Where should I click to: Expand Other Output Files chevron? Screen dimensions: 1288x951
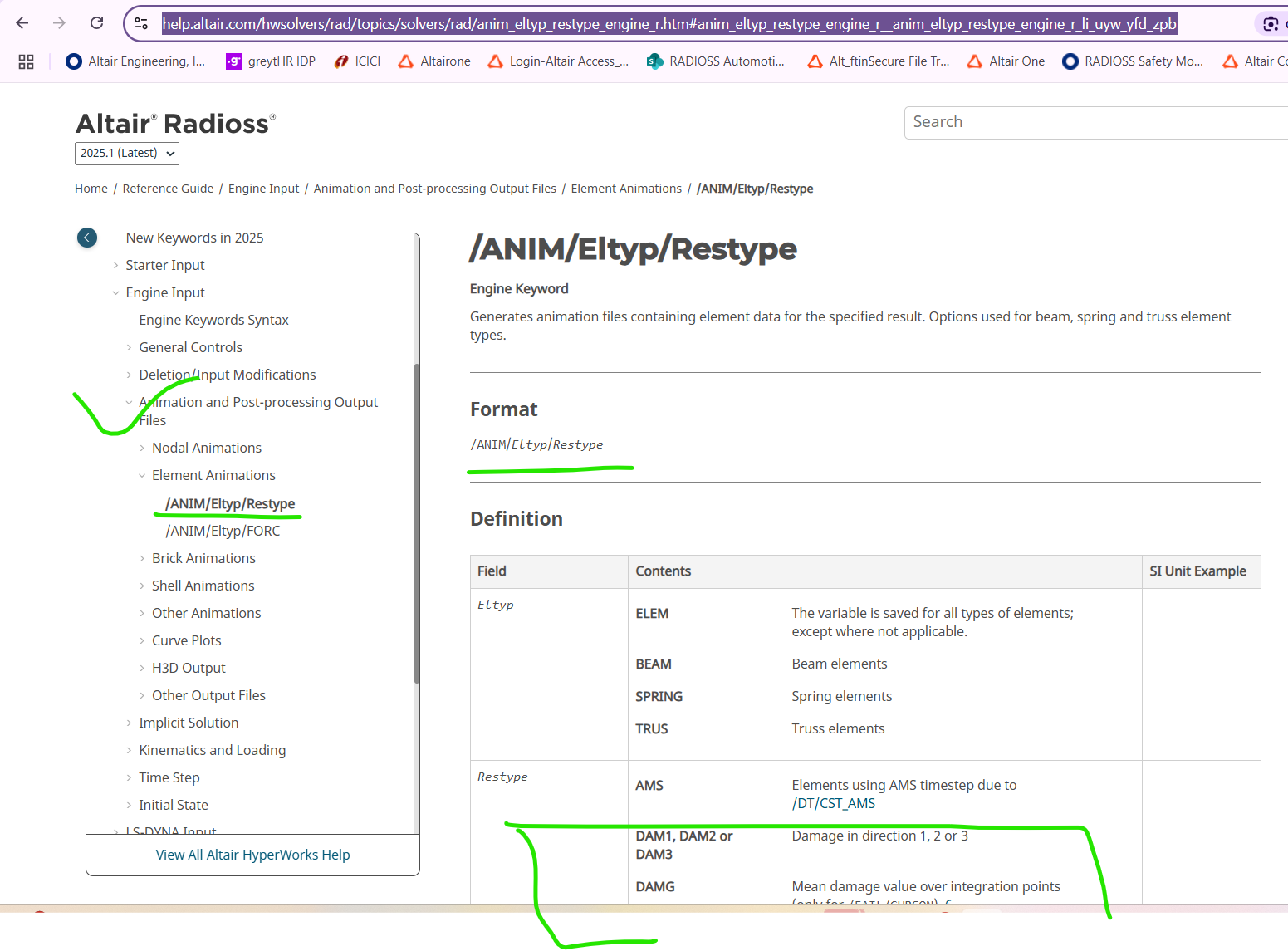pyautogui.click(x=142, y=695)
